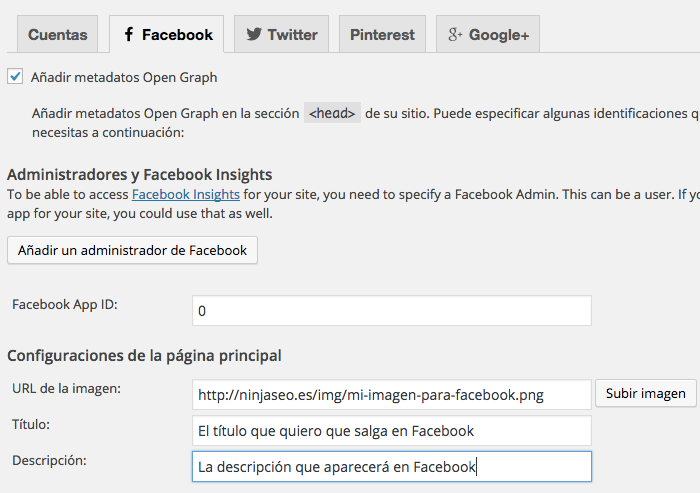Click the Administradores y Facebook Insights heading
Screen dimensions: 700x493
tap(140, 175)
